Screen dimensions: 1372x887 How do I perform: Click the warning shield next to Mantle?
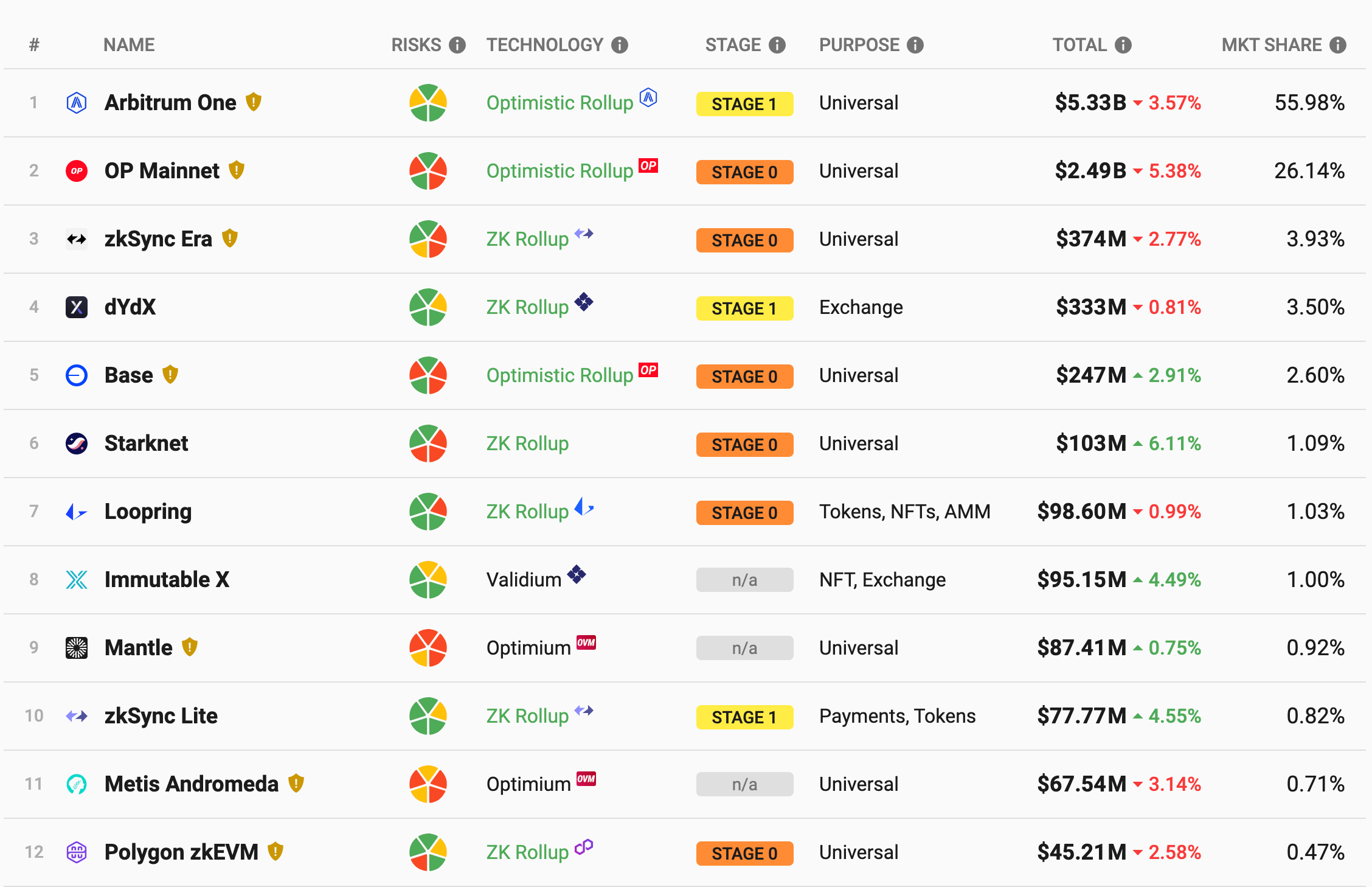(x=190, y=647)
